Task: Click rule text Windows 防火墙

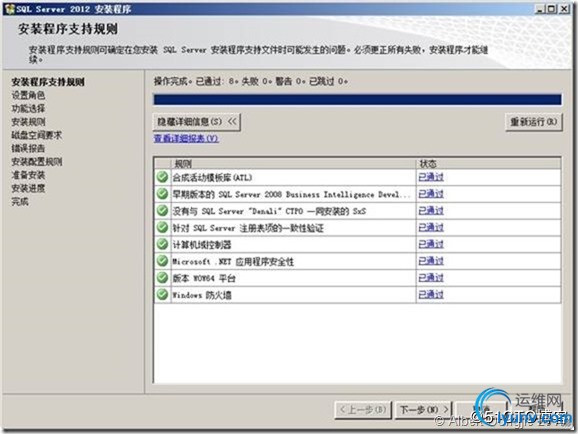Action: click(x=202, y=295)
